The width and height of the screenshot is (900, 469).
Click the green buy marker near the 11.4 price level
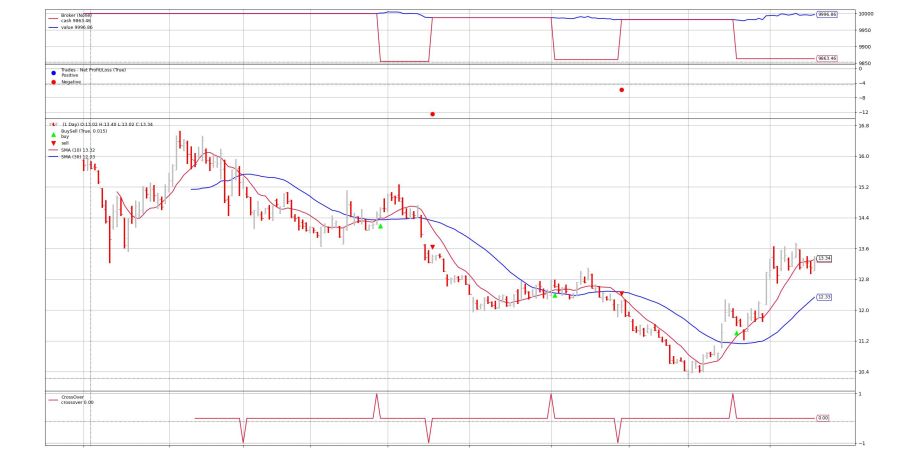736,333
